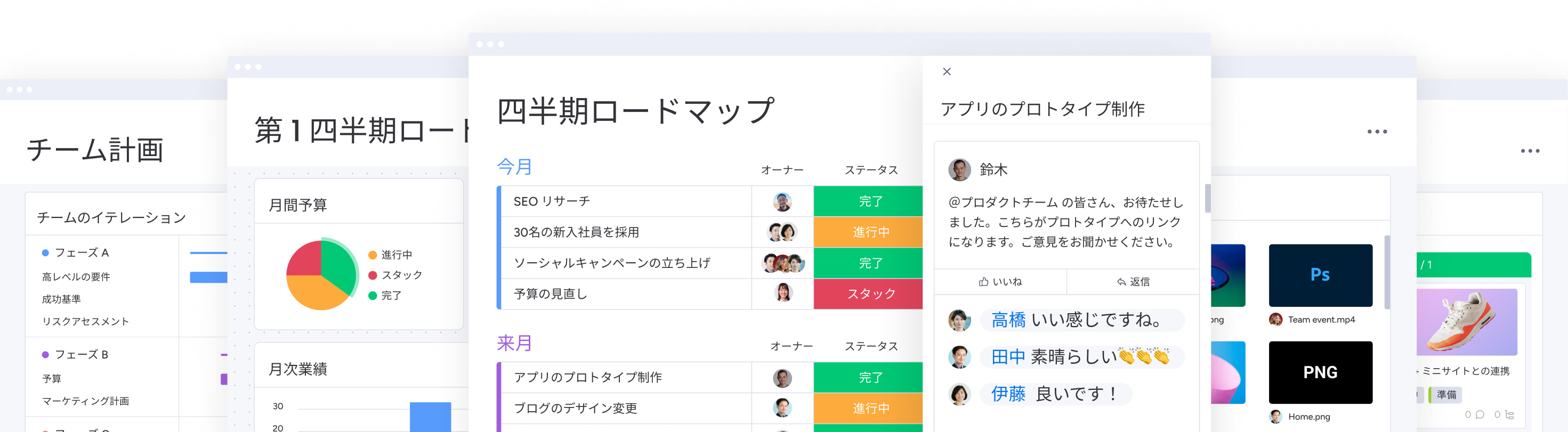
Task: Select 進行中 in the 月間予算 chart legend
Action: pyautogui.click(x=390, y=255)
